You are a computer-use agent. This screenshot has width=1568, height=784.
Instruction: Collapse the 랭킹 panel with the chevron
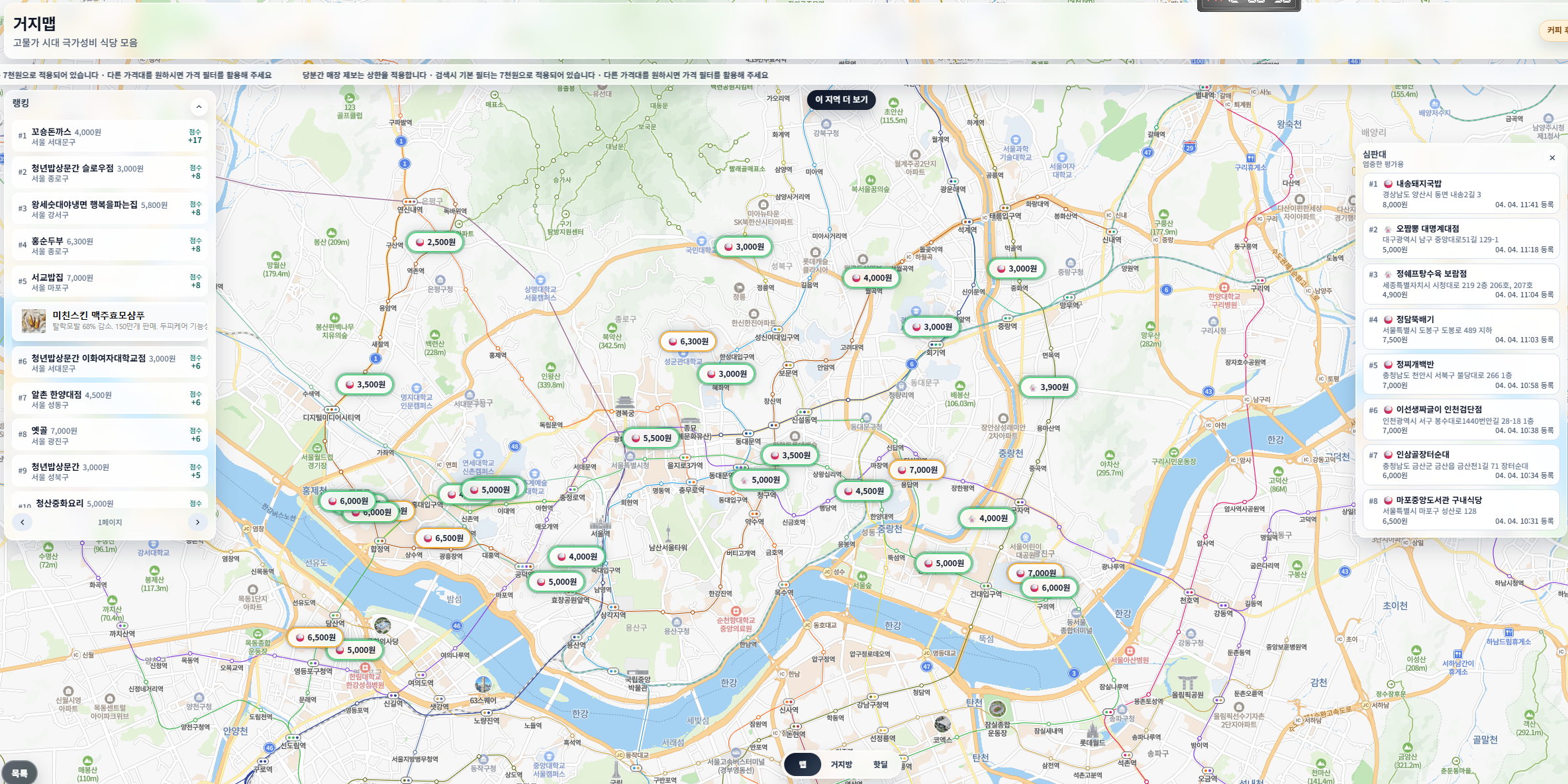pyautogui.click(x=198, y=107)
